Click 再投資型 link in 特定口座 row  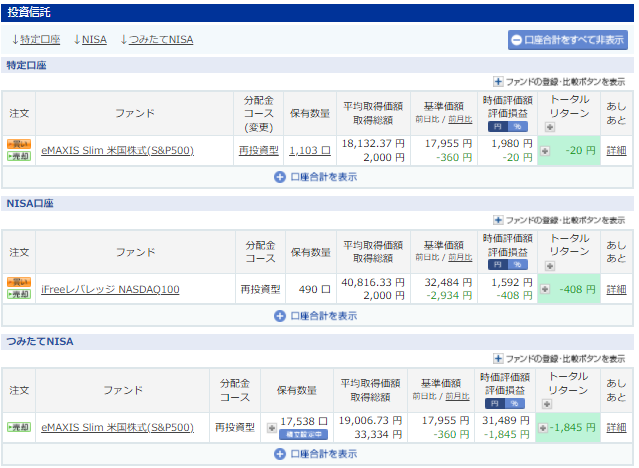tap(259, 150)
